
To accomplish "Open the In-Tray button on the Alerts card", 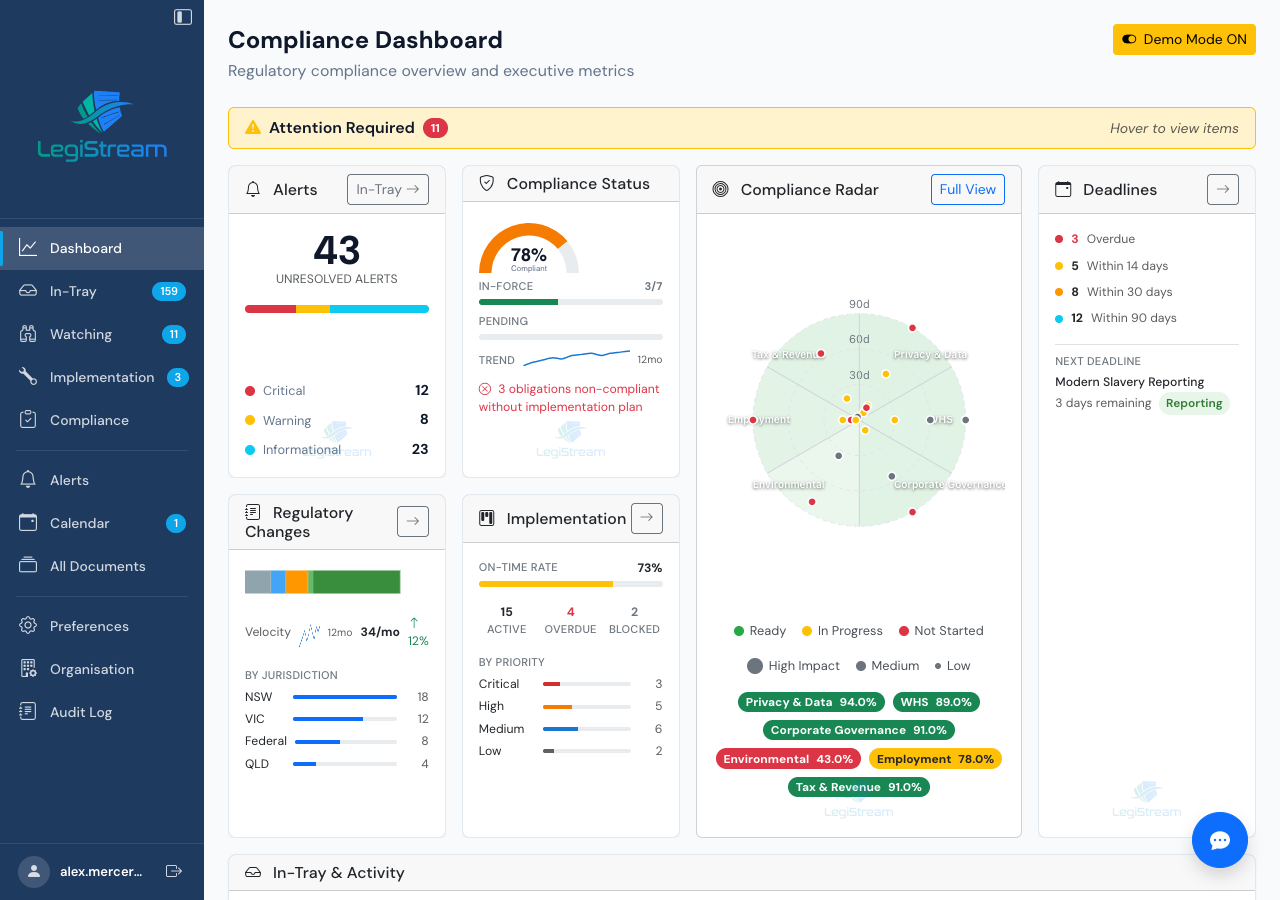I will [387, 189].
